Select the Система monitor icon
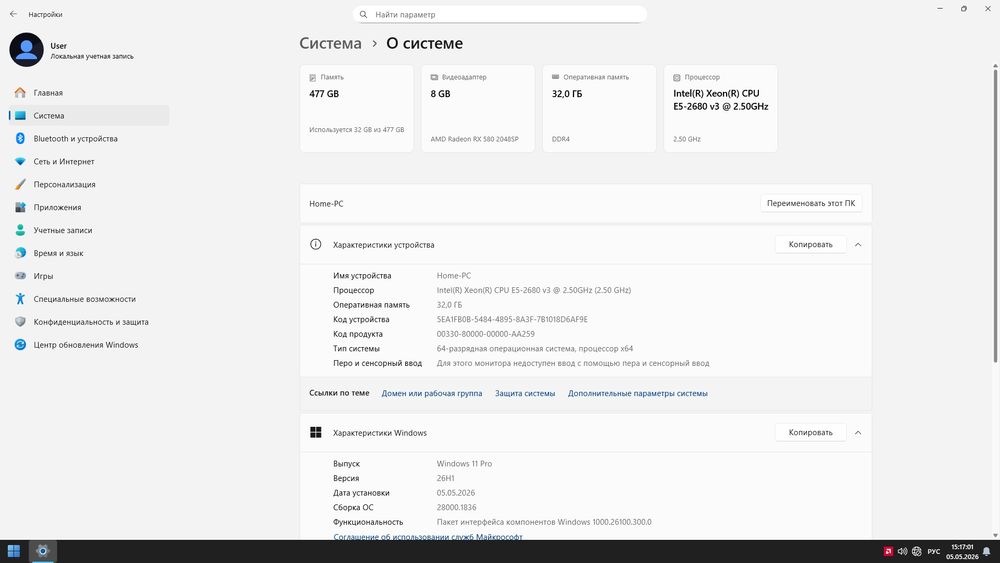 pyautogui.click(x=20, y=115)
